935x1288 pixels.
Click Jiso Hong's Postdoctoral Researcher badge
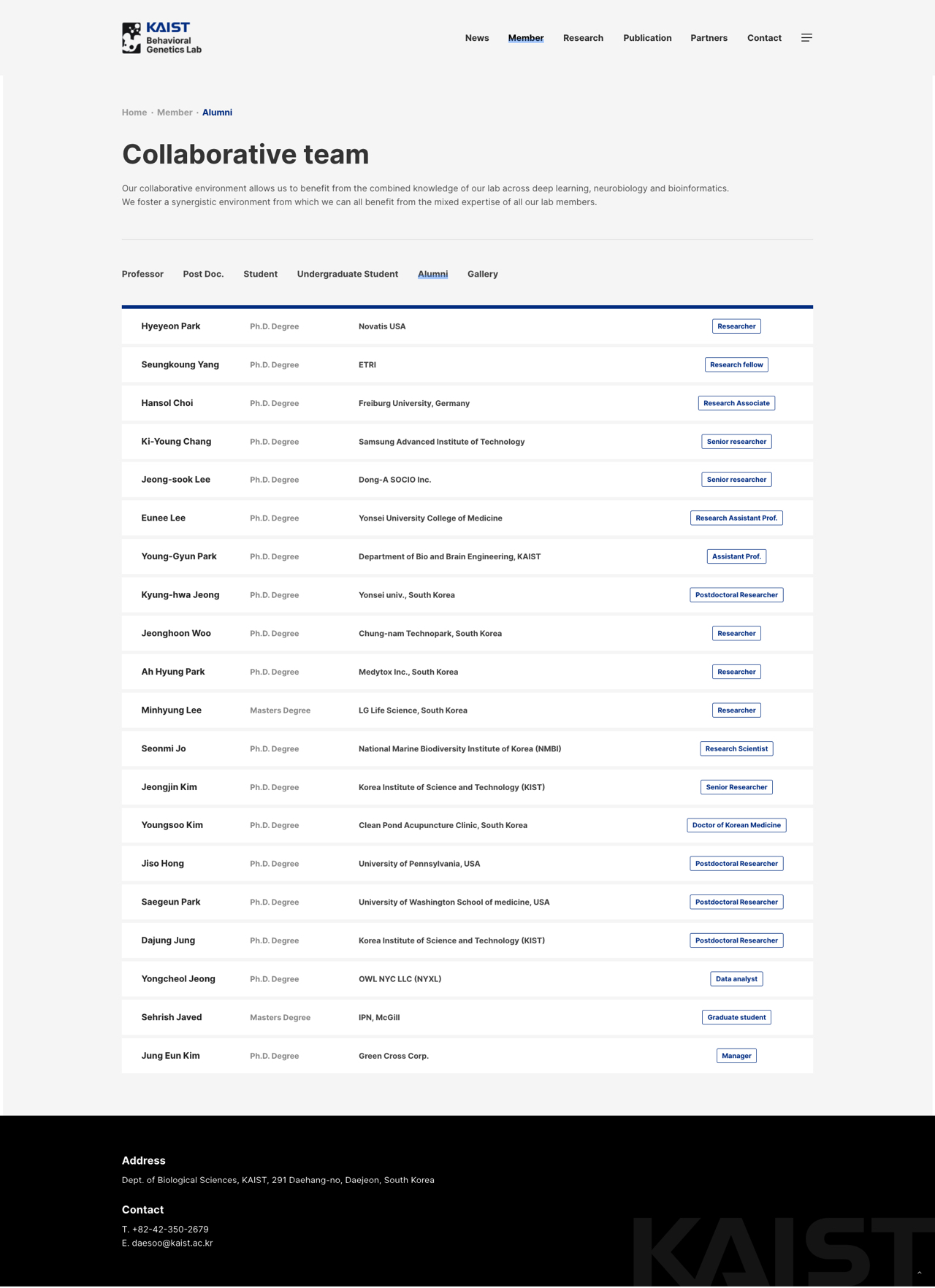click(736, 864)
